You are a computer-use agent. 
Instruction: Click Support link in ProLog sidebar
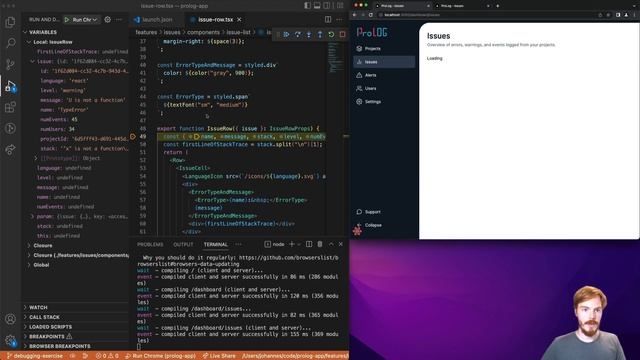point(384,212)
